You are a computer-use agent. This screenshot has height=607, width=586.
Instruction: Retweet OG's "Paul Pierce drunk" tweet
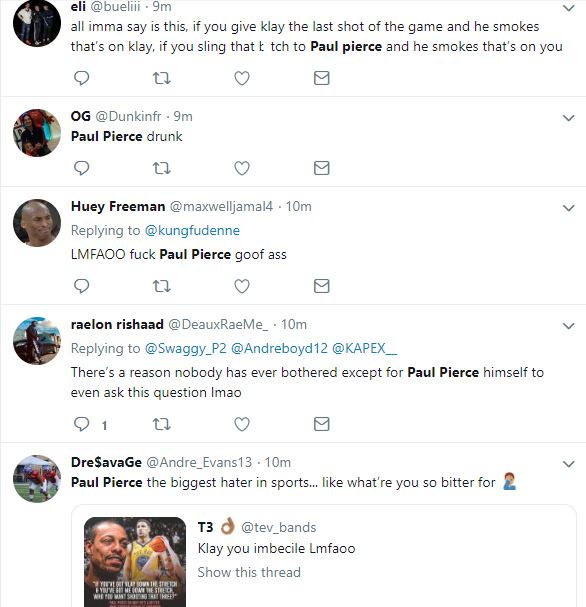[x=161, y=168]
